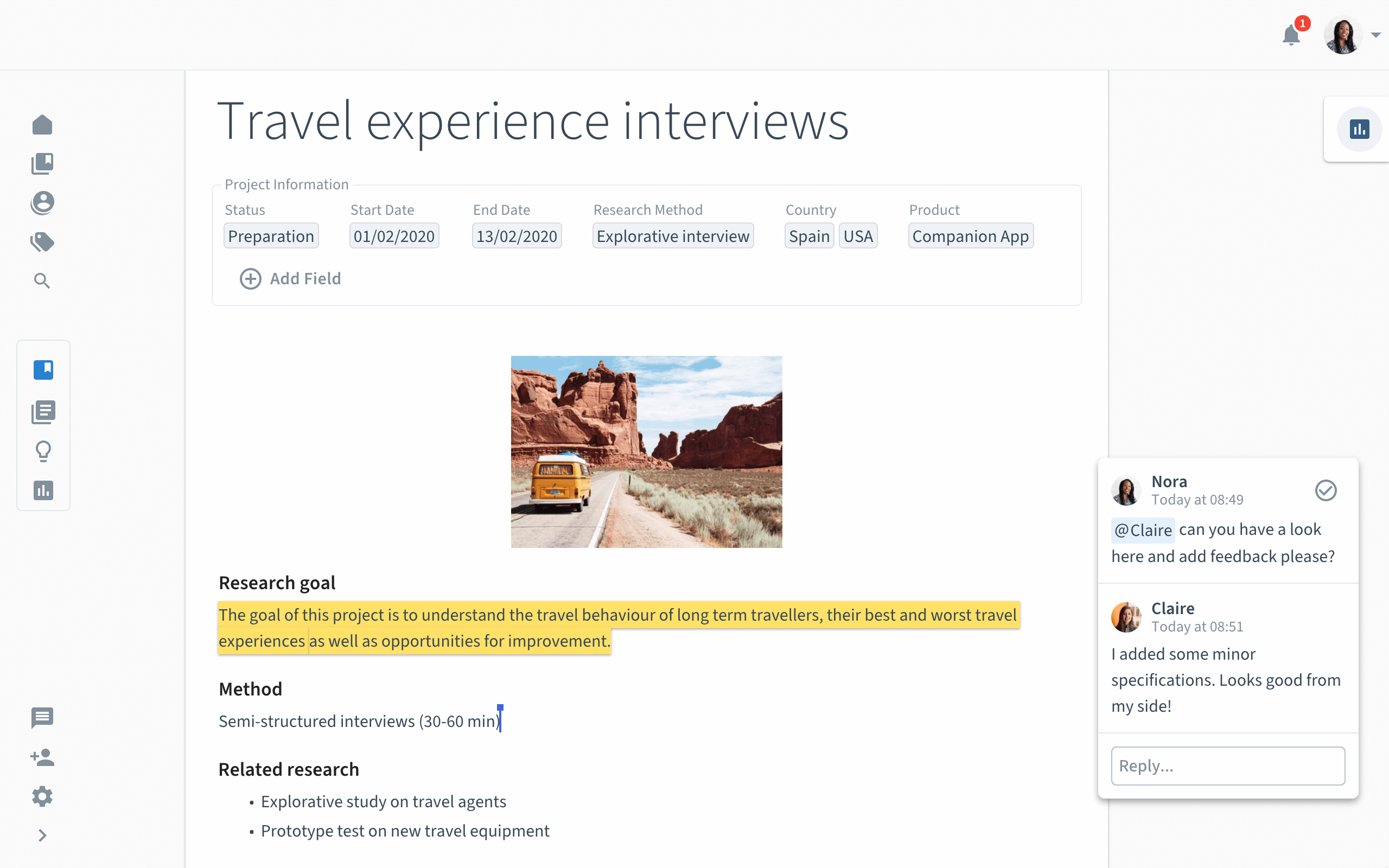
Task: Click the Nora commenter name
Action: click(x=1169, y=481)
